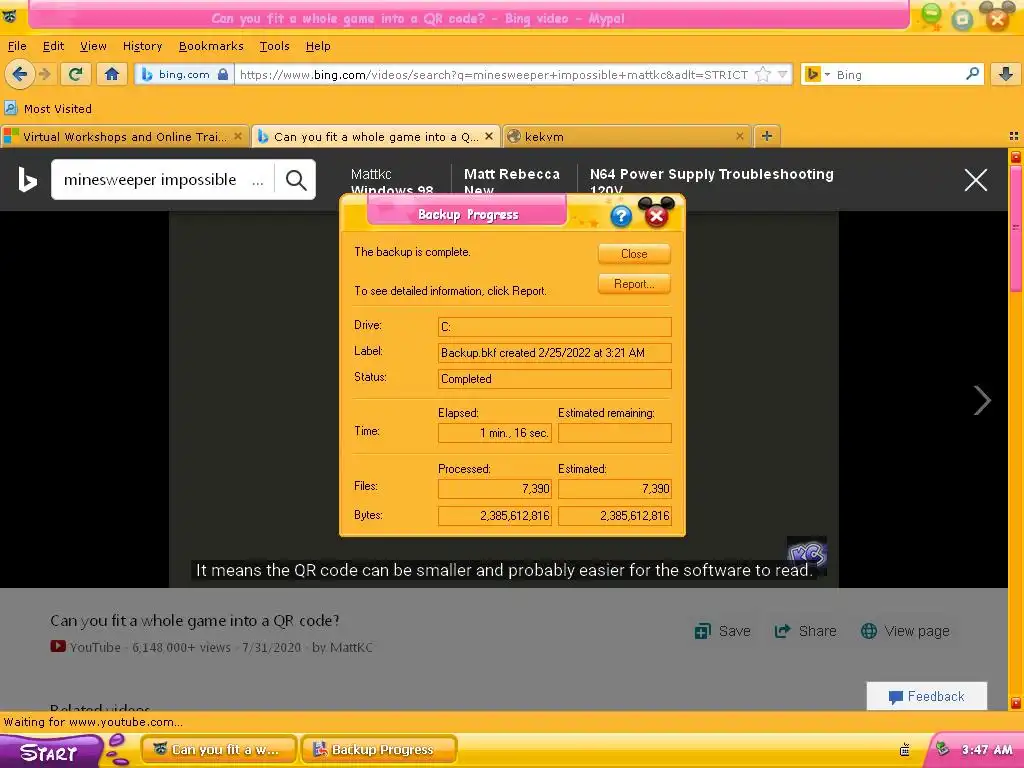Screen dimensions: 1024x768
Task: Go forward with the browser forward arrow
Action: (x=44, y=74)
